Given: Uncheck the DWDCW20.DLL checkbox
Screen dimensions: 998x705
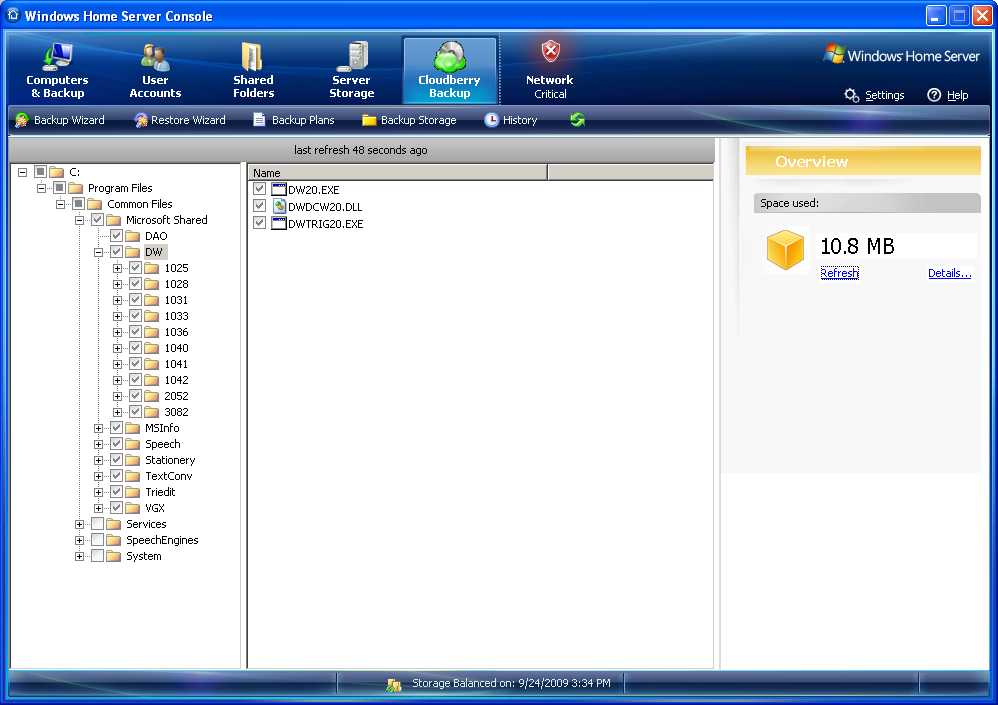Looking at the screenshot, I should click(x=259, y=206).
